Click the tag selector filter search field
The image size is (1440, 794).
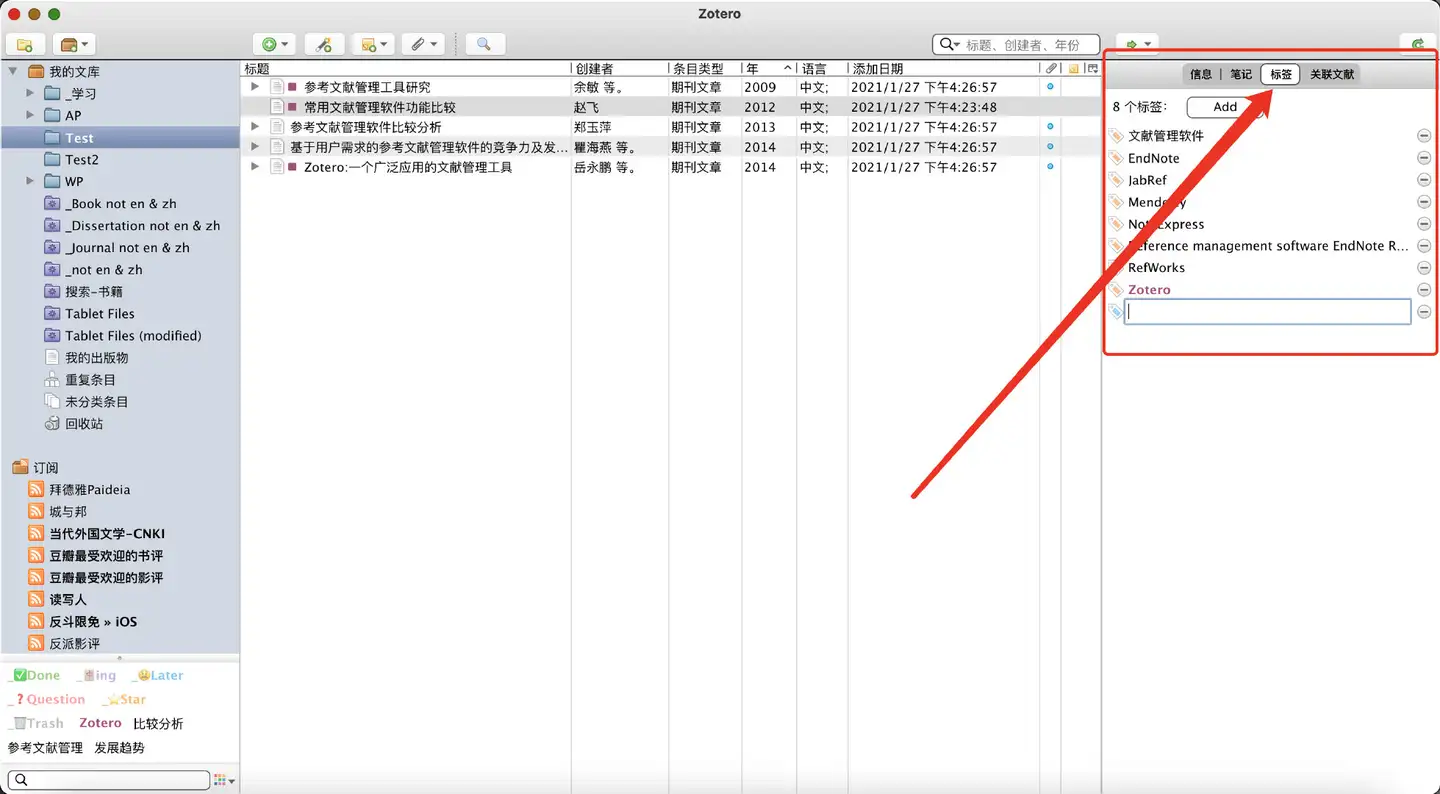coord(108,780)
